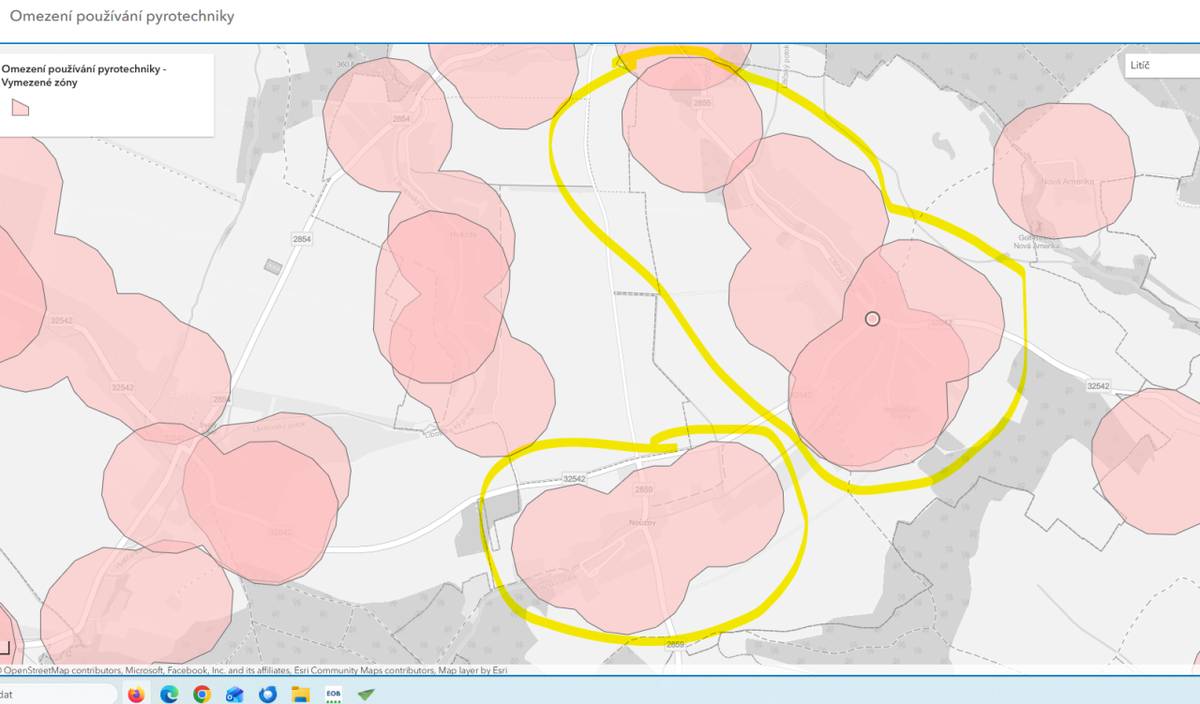Open File Explorer from the taskbar

click(300, 693)
